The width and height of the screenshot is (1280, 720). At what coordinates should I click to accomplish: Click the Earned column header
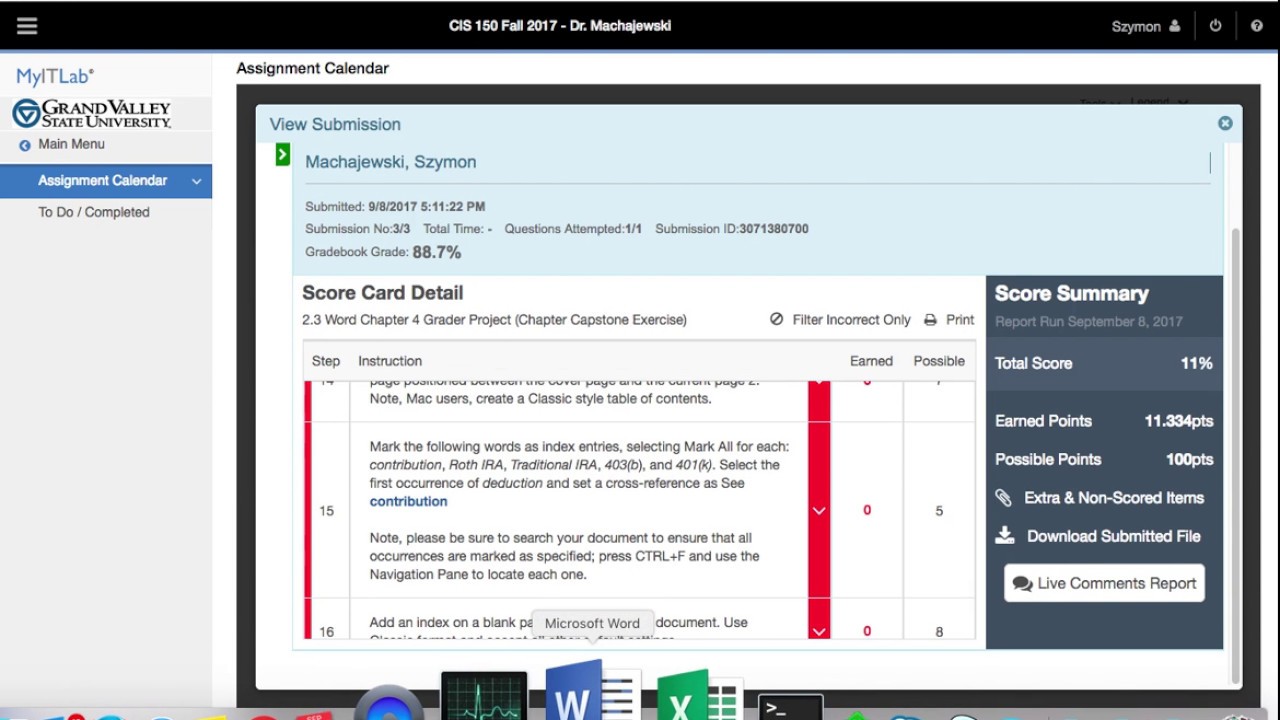coord(871,361)
